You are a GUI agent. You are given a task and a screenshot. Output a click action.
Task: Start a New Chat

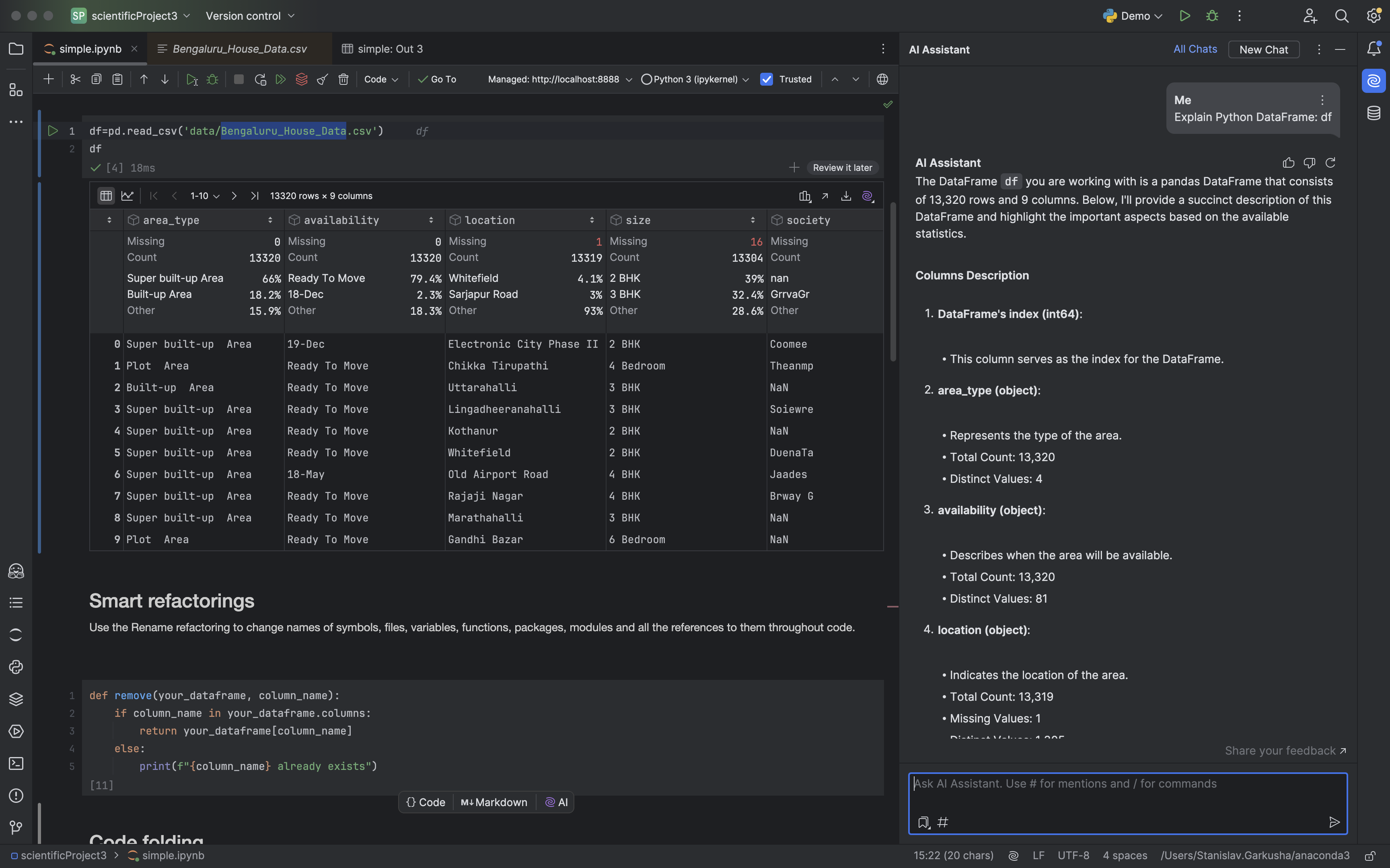coord(1263,49)
